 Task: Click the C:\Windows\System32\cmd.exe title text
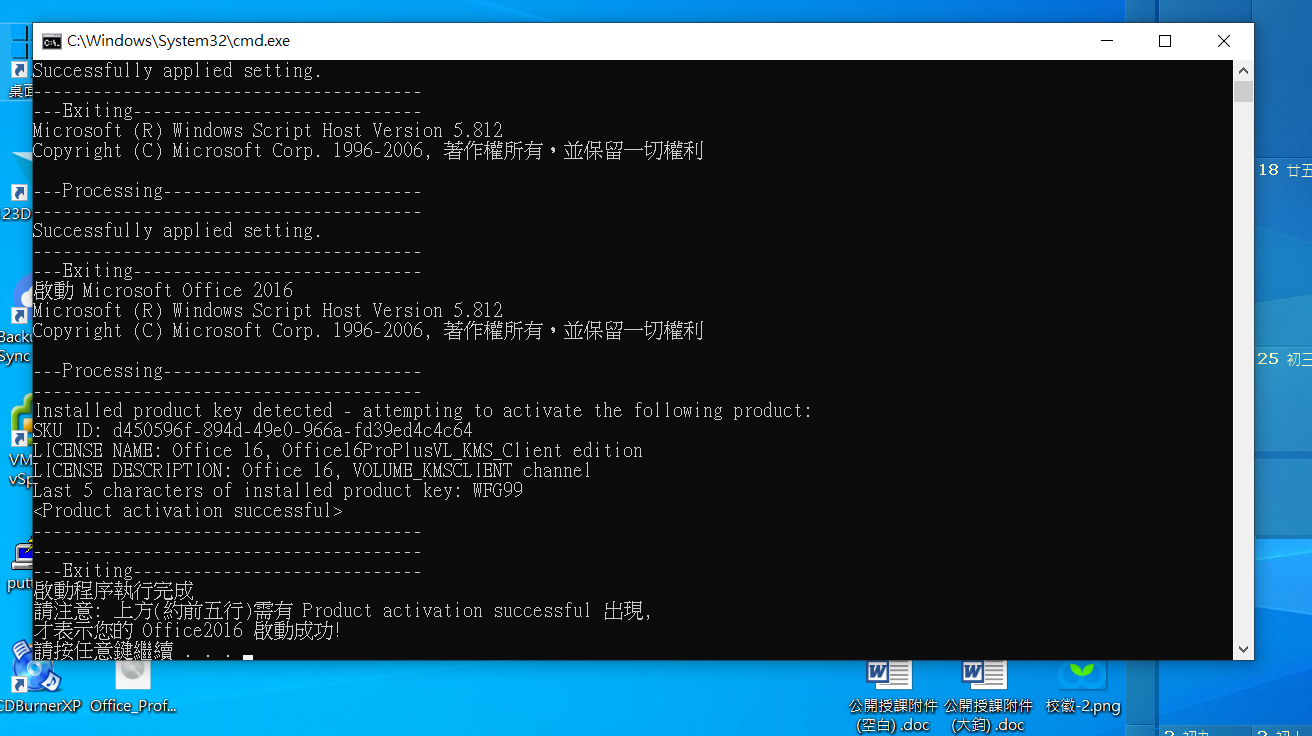click(x=178, y=41)
